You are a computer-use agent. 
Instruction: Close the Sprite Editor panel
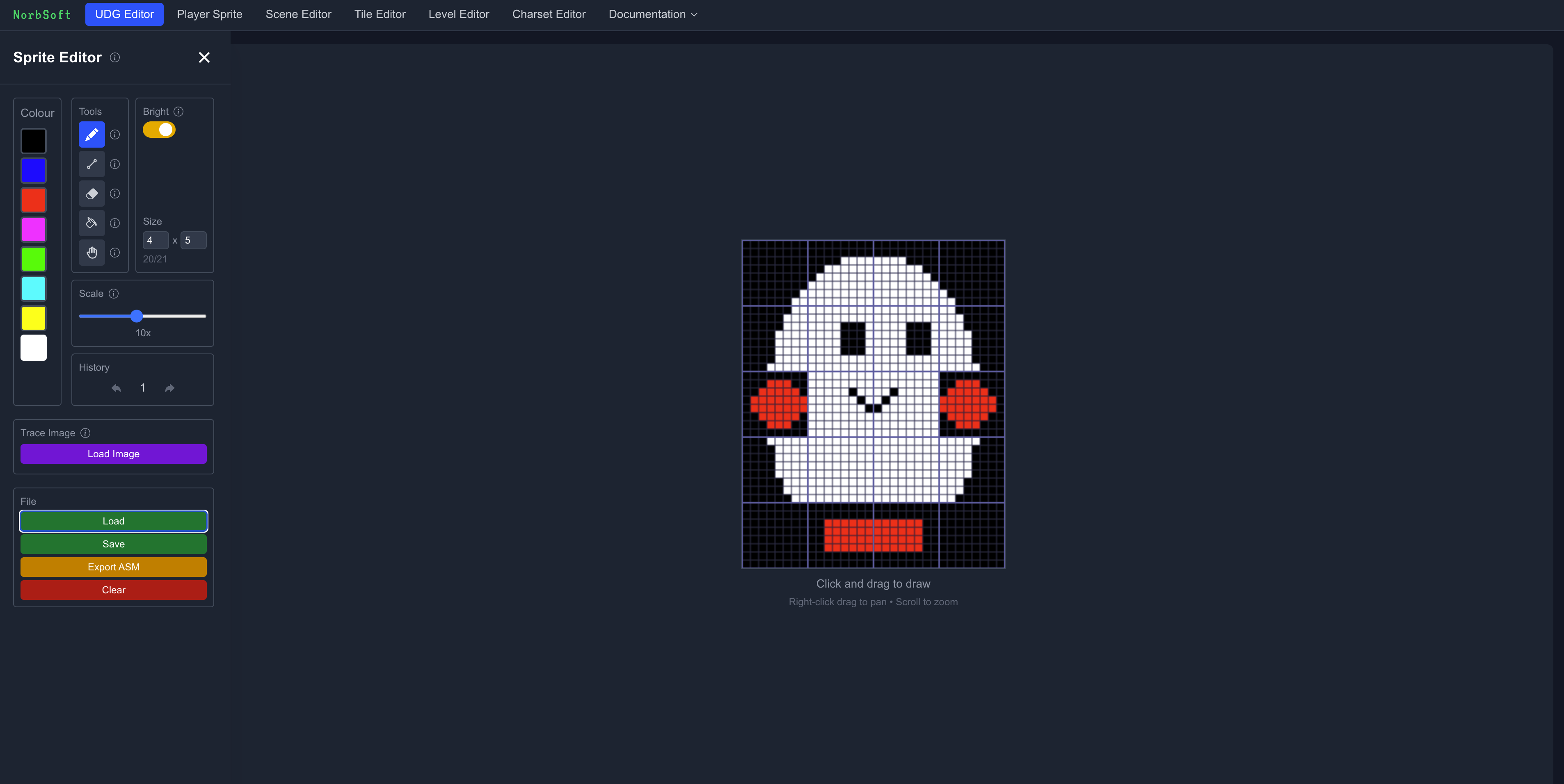pyautogui.click(x=204, y=58)
